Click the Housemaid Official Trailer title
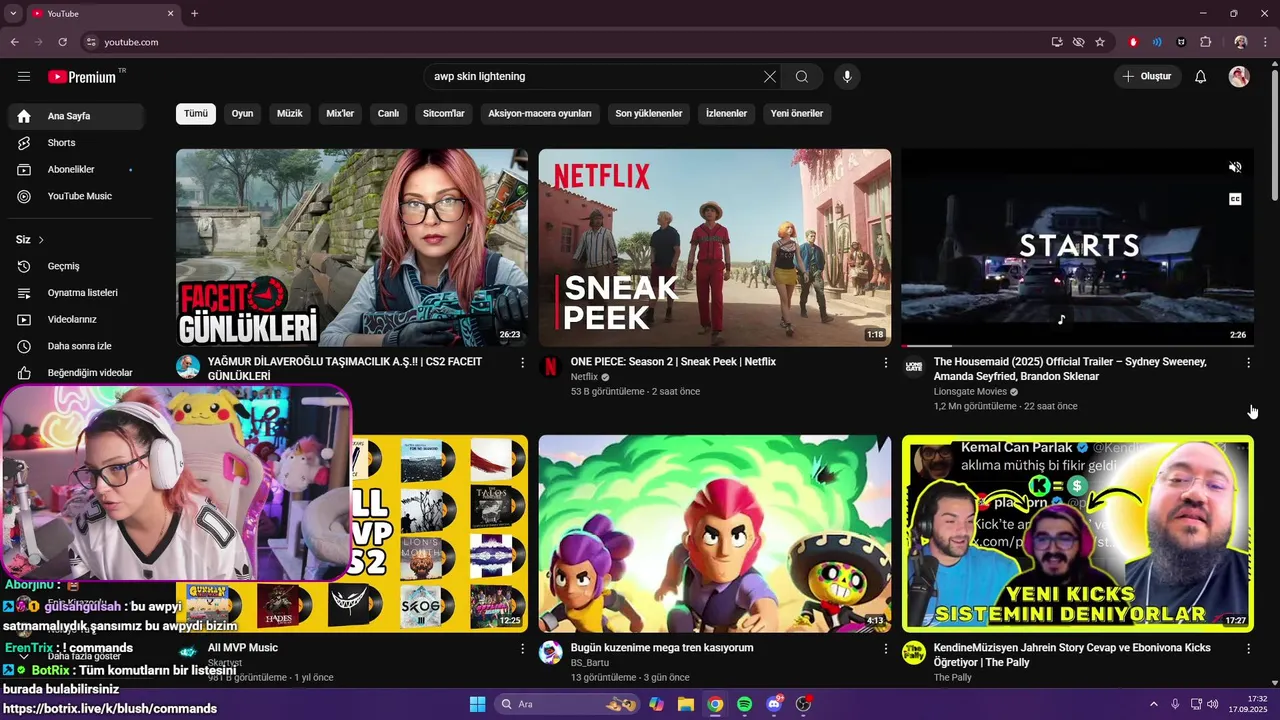Viewport: 1280px width, 720px height. pos(1070,369)
